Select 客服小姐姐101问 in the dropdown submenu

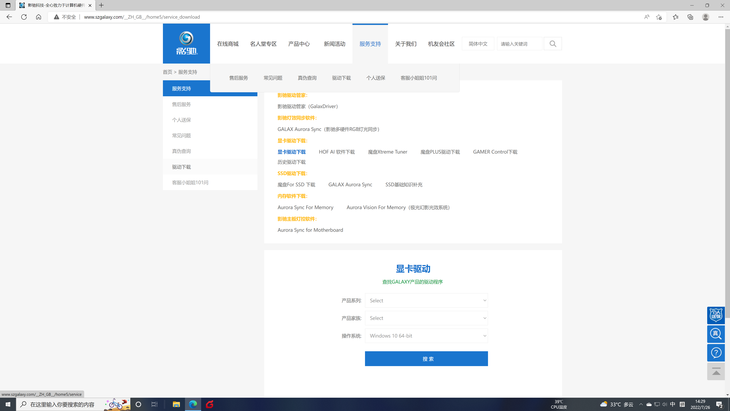419,78
